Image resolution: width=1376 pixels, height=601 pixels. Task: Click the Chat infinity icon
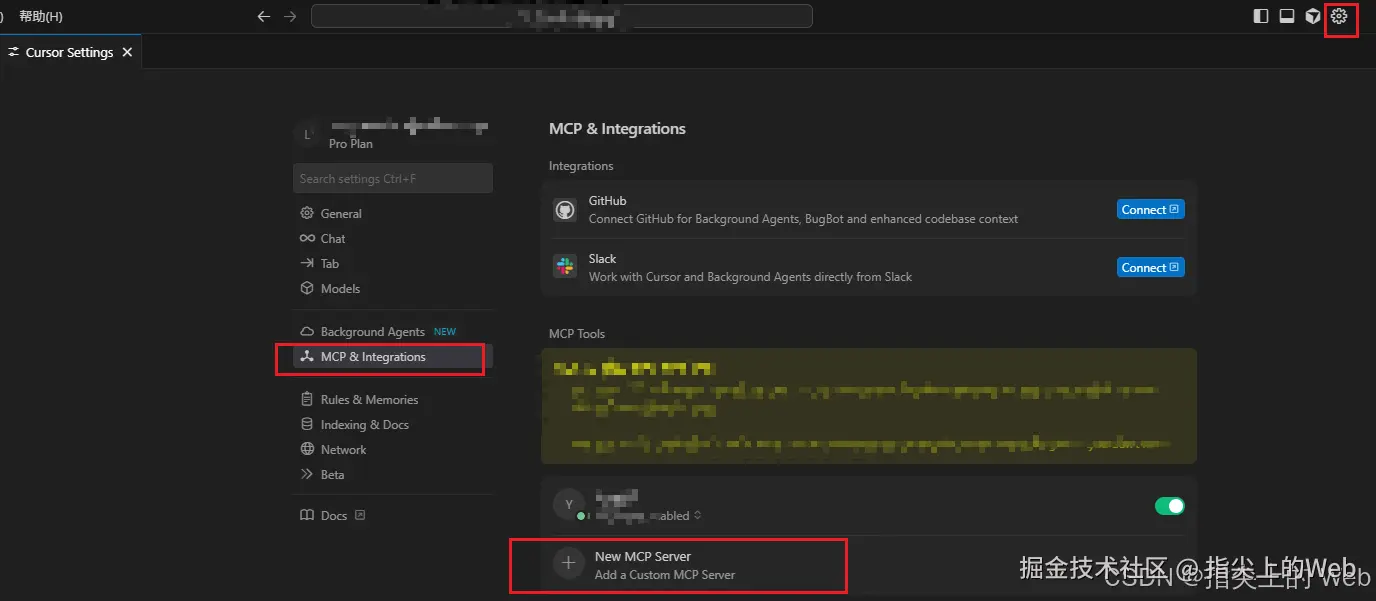(307, 238)
